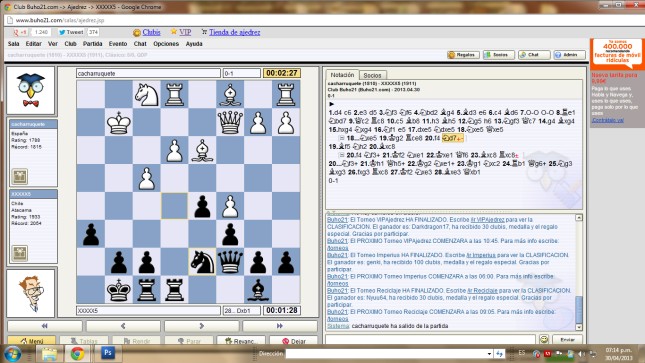Step back one move with the left arrow
This screenshot has width=645, height=363.
pyautogui.click(x=123, y=326)
